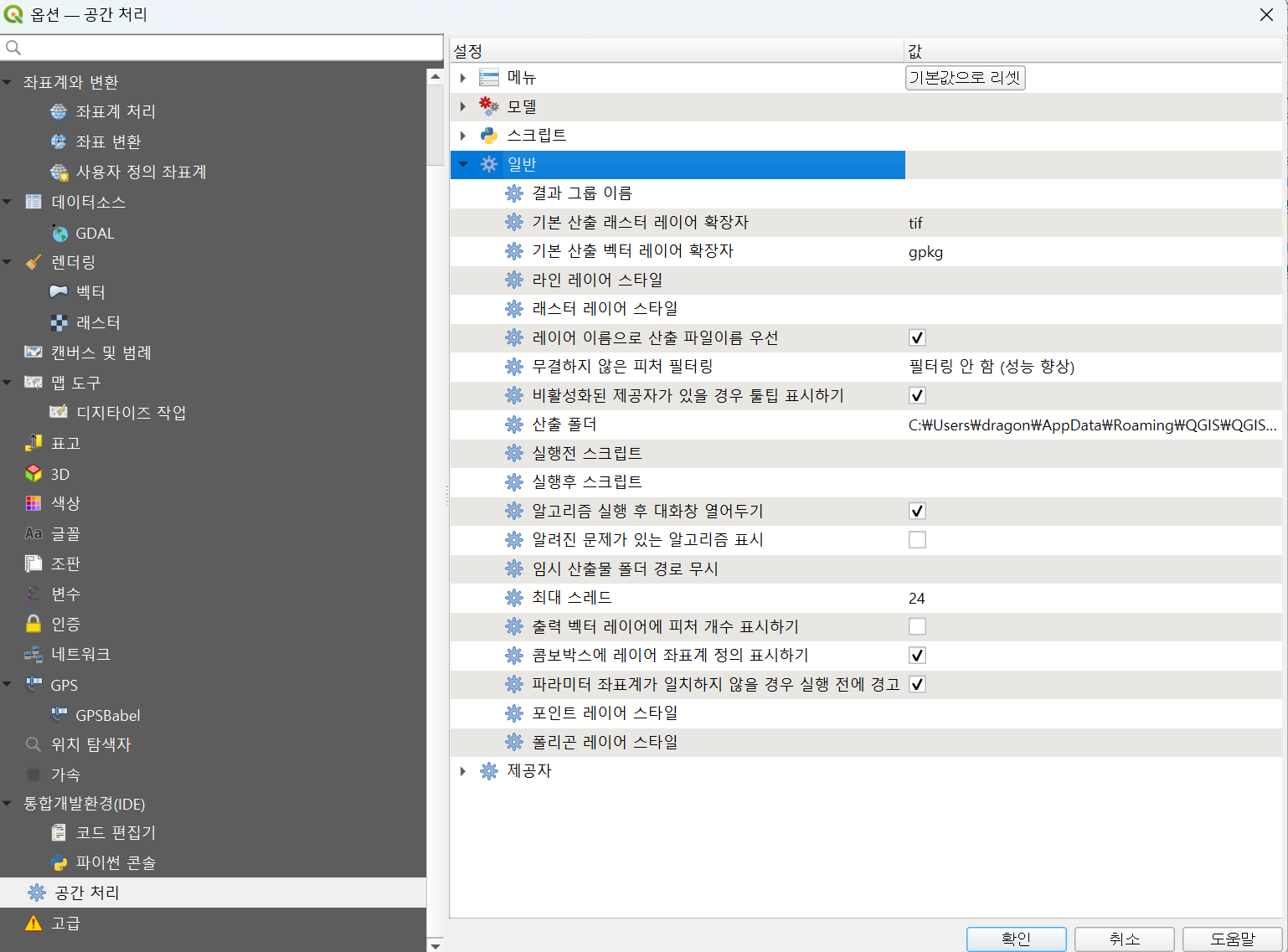
Task: Click the 스크립트 python icon
Action: coord(489,135)
